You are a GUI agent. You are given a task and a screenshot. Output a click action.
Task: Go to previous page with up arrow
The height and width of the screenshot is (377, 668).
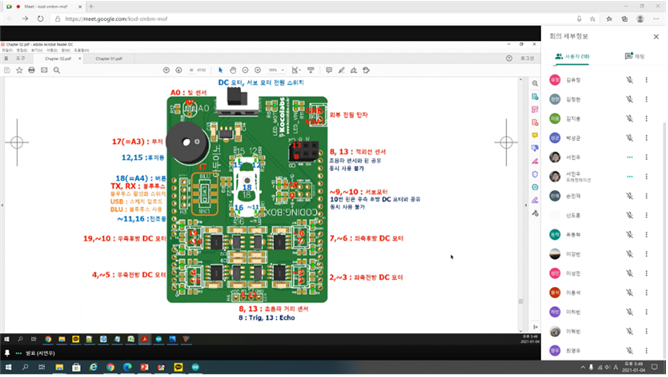point(166,70)
